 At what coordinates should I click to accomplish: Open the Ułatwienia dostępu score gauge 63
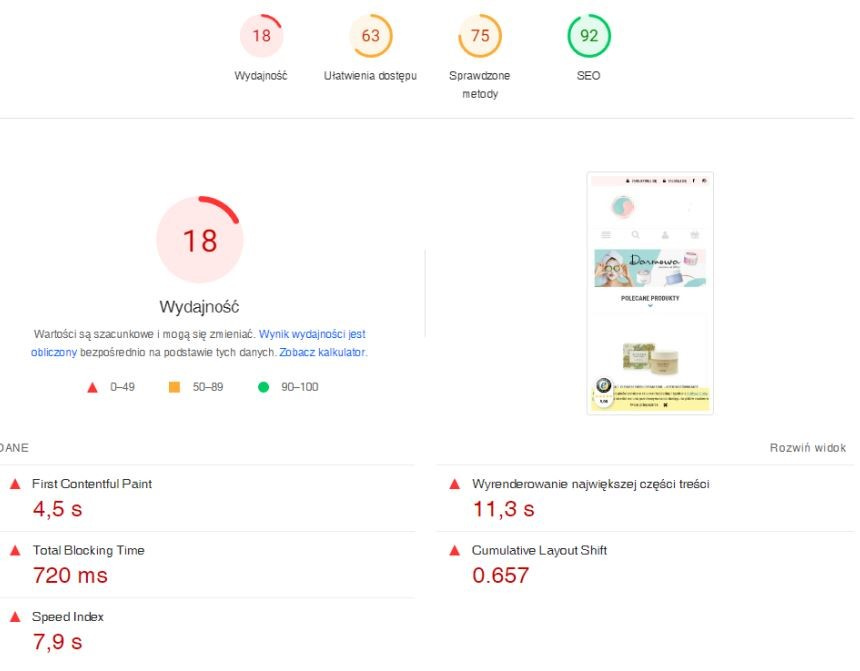370,37
